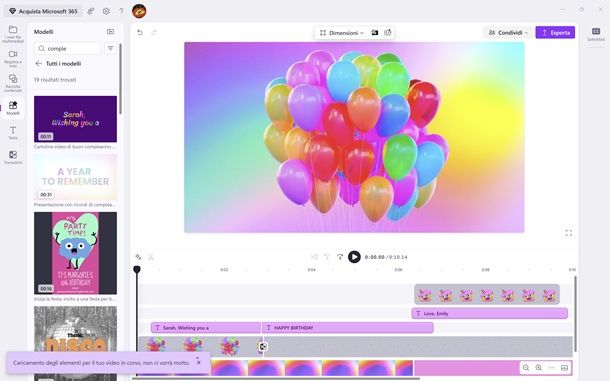The image size is (610, 381).
Task: Zoom in on the timeline
Action: pyautogui.click(x=539, y=367)
